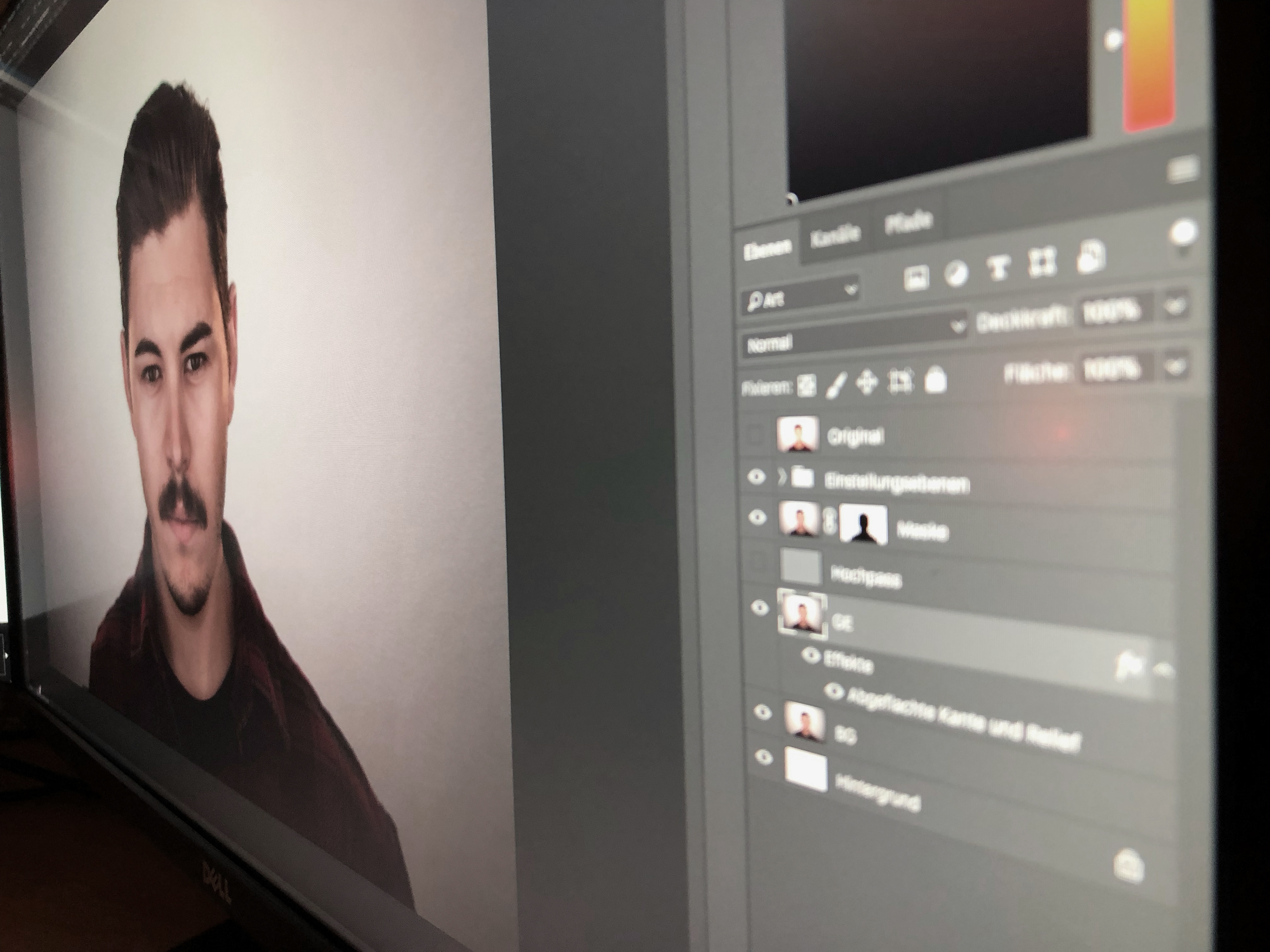Hide the Einstellungsebenen group
Screen dimensions: 1270x952
[x=756, y=476]
